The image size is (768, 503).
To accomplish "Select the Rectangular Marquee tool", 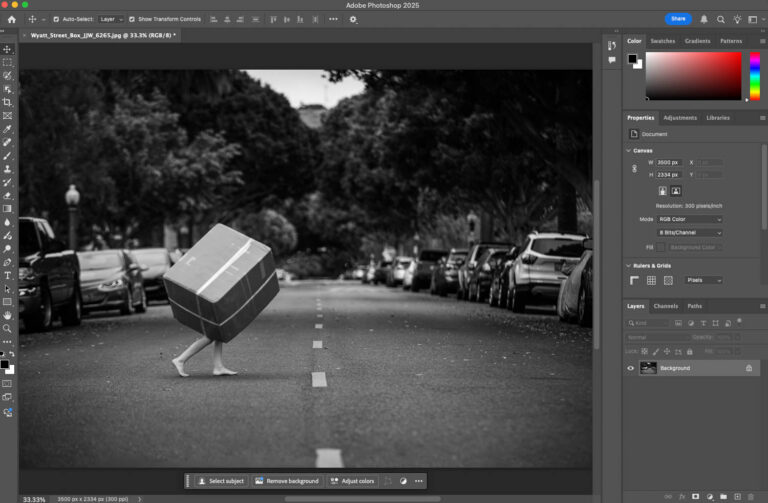I will pos(7,63).
